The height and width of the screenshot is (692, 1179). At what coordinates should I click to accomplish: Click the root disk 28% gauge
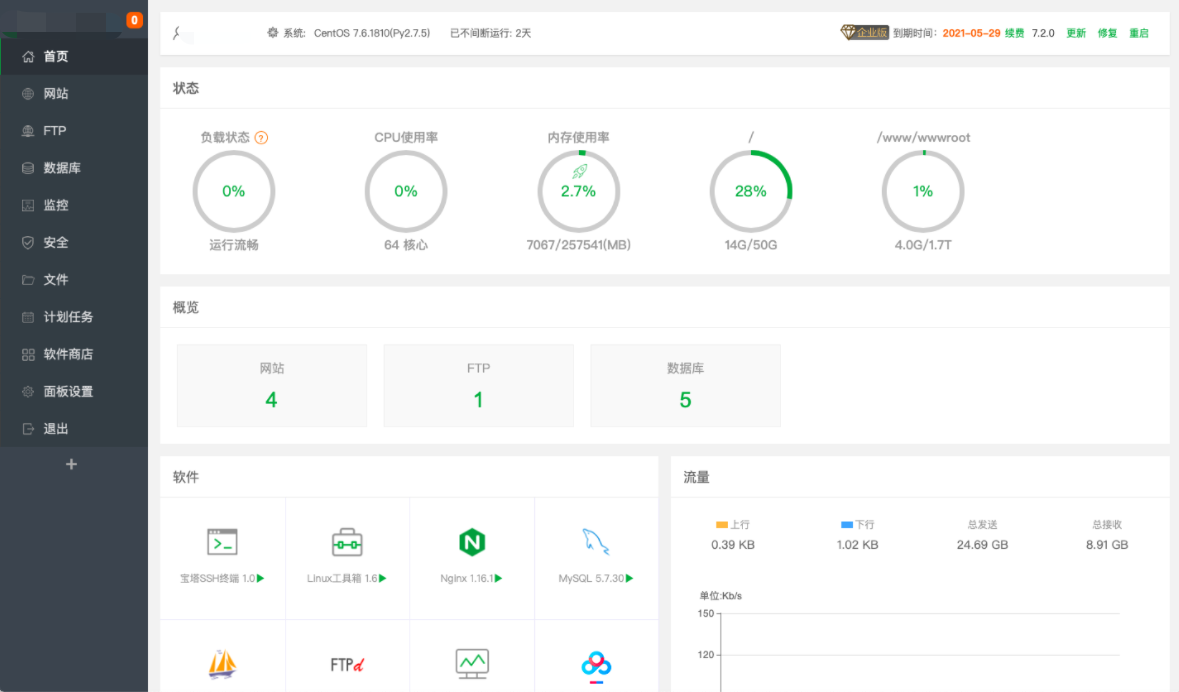750,191
